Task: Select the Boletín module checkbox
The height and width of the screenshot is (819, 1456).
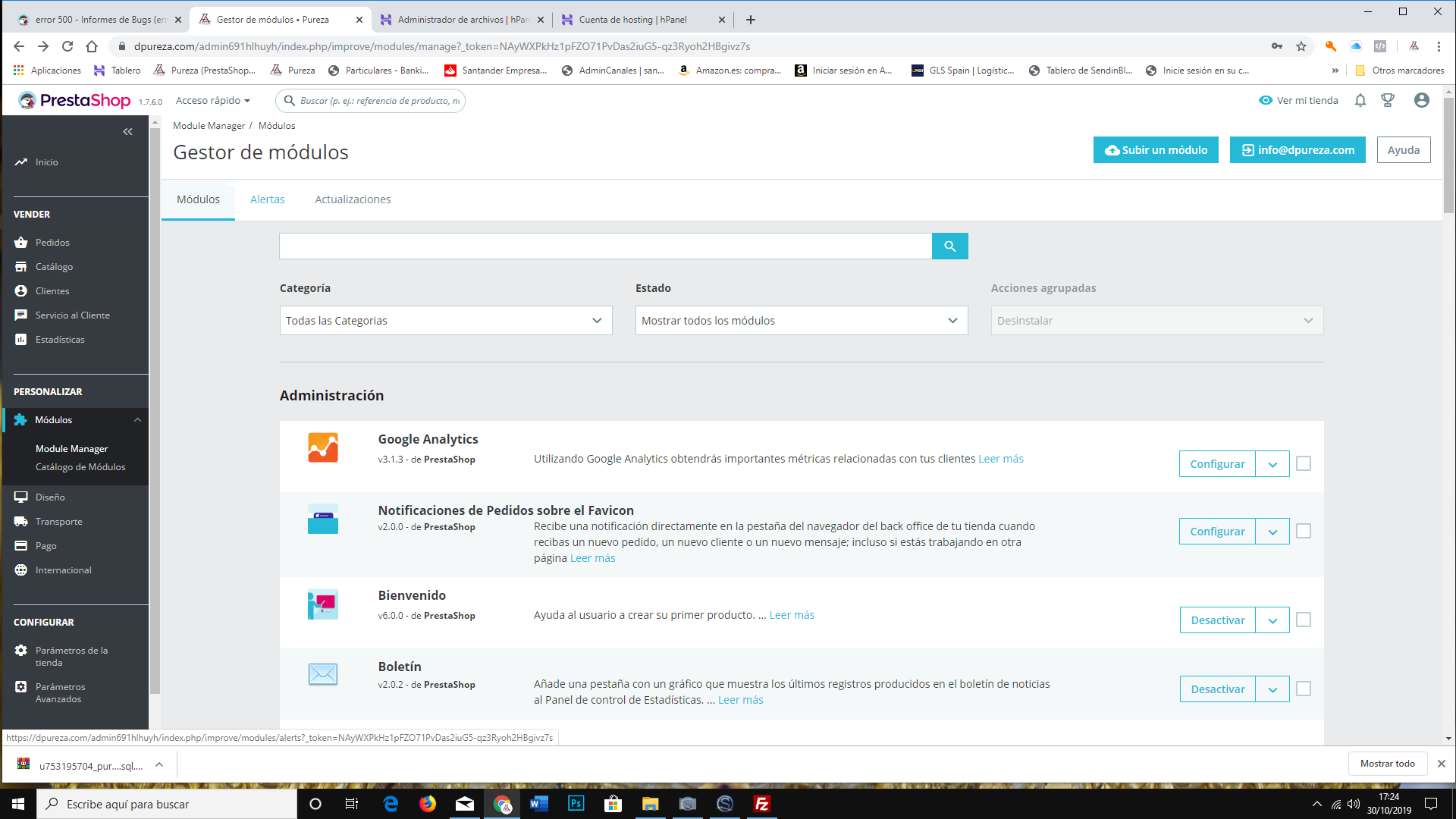Action: pos(1304,689)
